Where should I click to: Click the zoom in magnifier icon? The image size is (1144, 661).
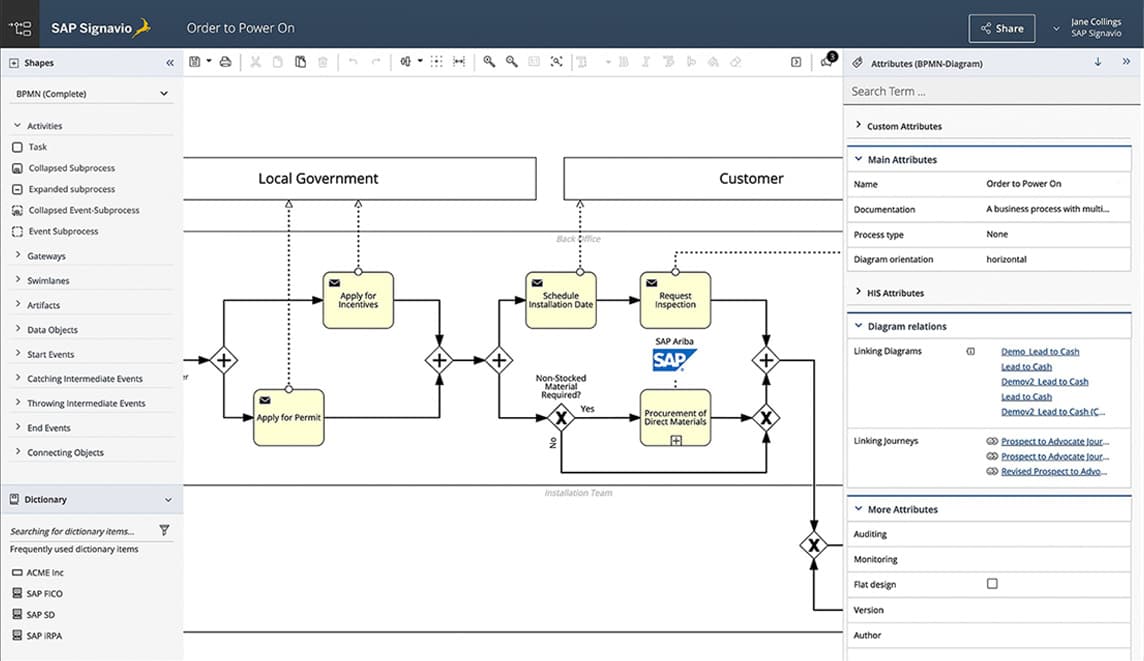(x=489, y=62)
